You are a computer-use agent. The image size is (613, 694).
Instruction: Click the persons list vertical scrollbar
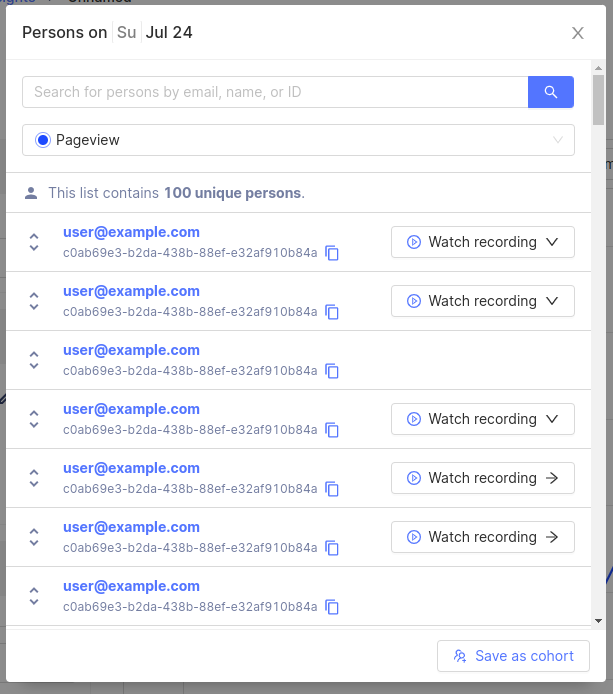coord(598,350)
